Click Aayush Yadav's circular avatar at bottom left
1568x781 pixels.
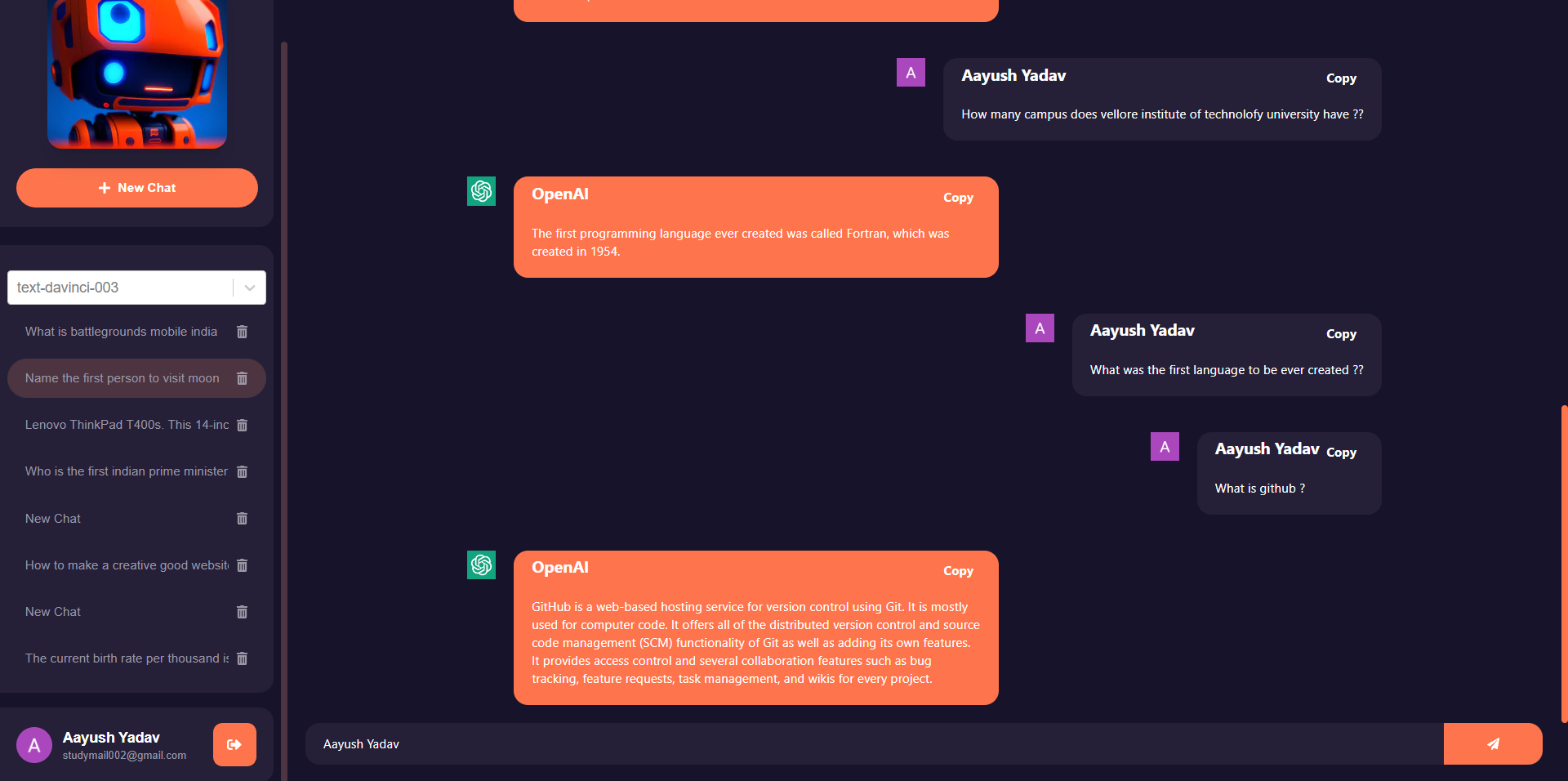click(x=33, y=744)
